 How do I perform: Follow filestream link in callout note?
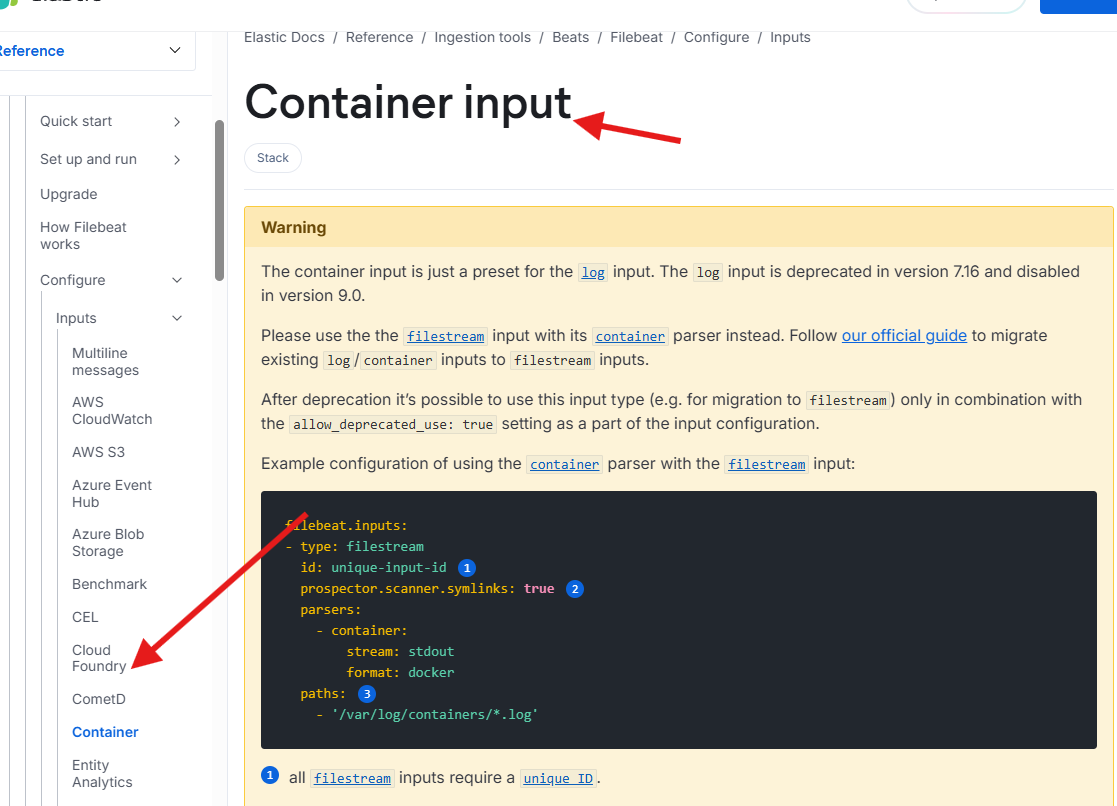(352, 778)
